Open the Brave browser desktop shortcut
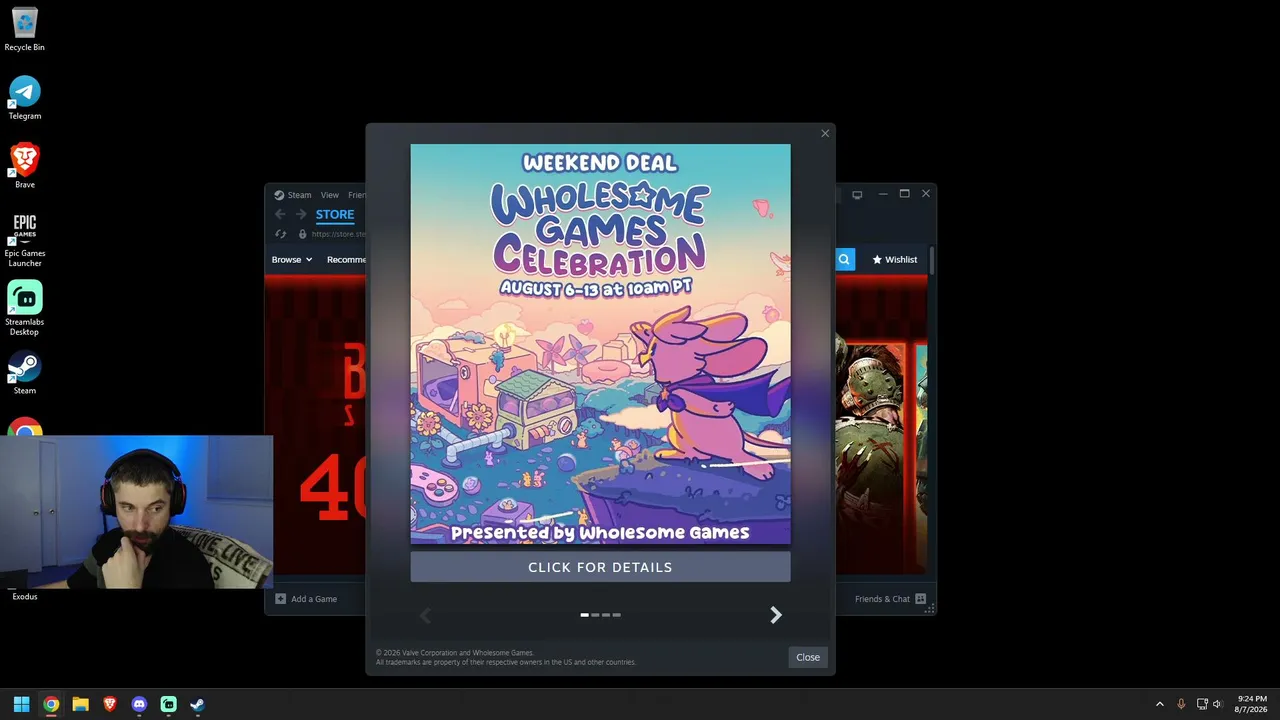 click(x=25, y=166)
